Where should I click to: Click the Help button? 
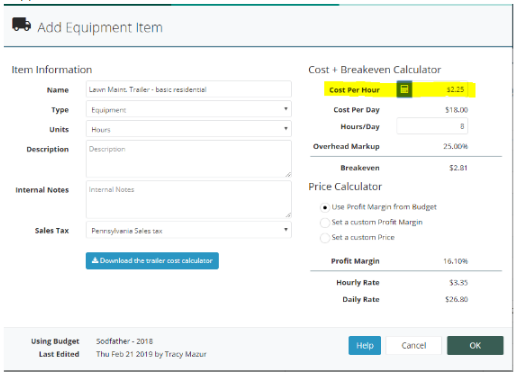(x=365, y=346)
